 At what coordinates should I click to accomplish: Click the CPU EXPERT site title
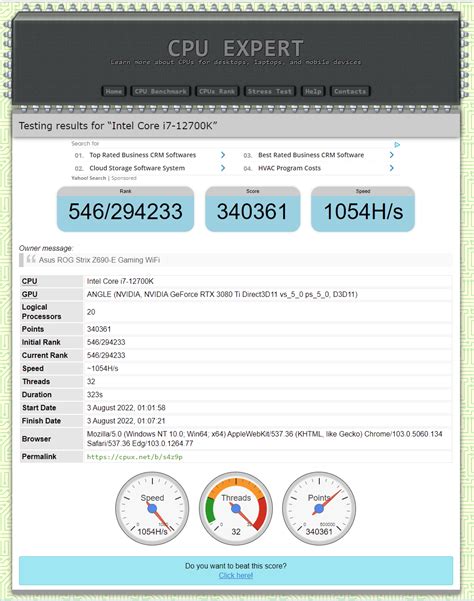point(236,49)
